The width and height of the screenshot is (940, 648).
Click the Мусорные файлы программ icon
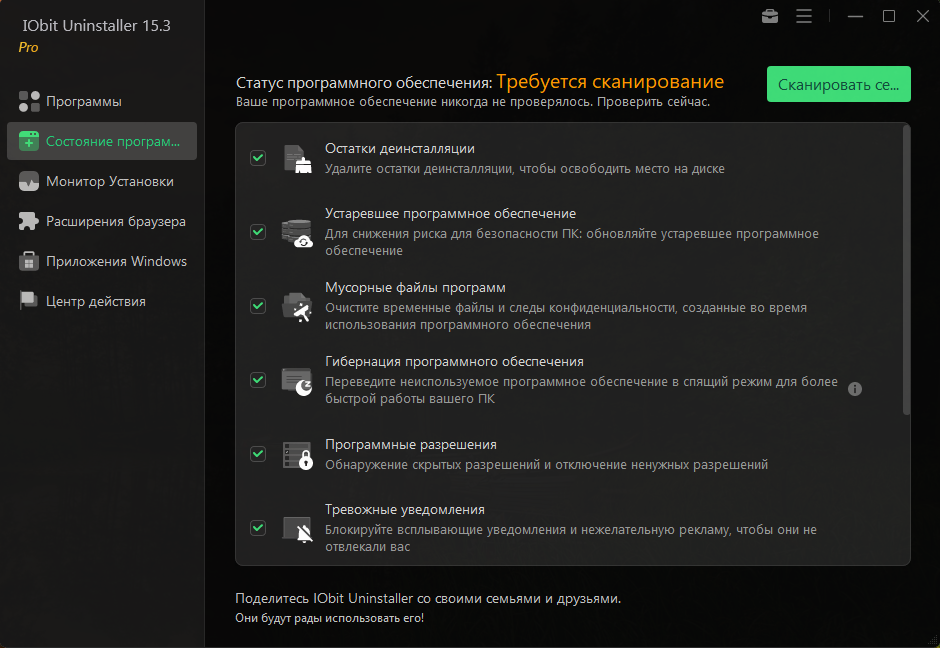[297, 307]
